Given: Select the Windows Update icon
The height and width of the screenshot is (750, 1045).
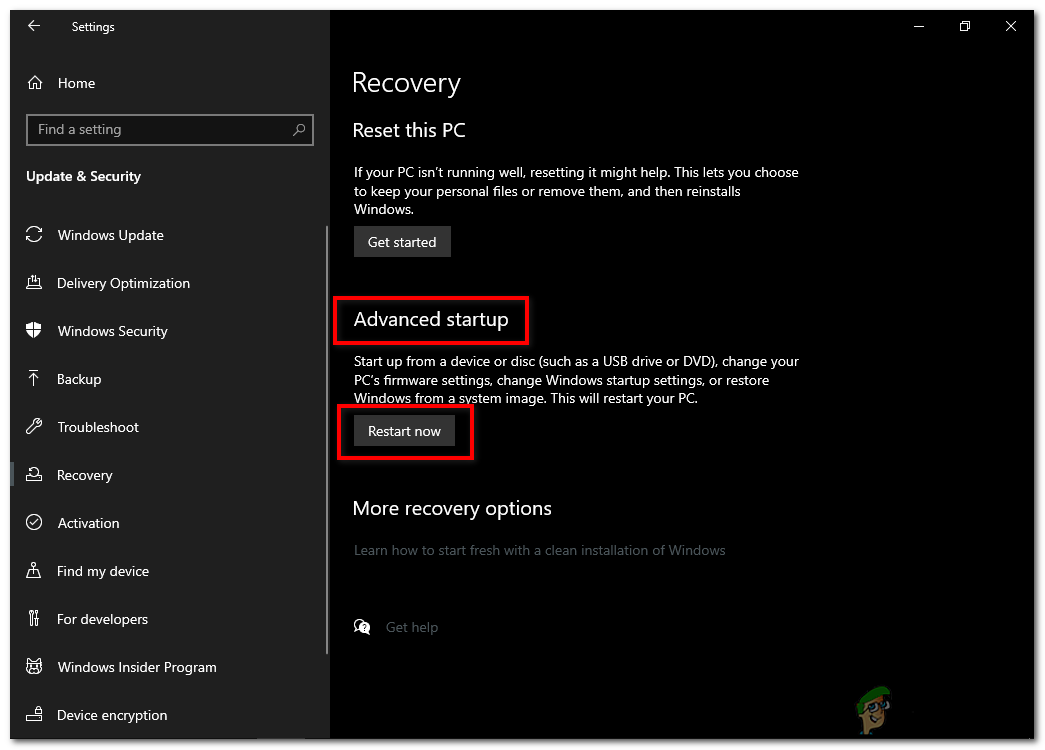Looking at the screenshot, I should [34, 235].
